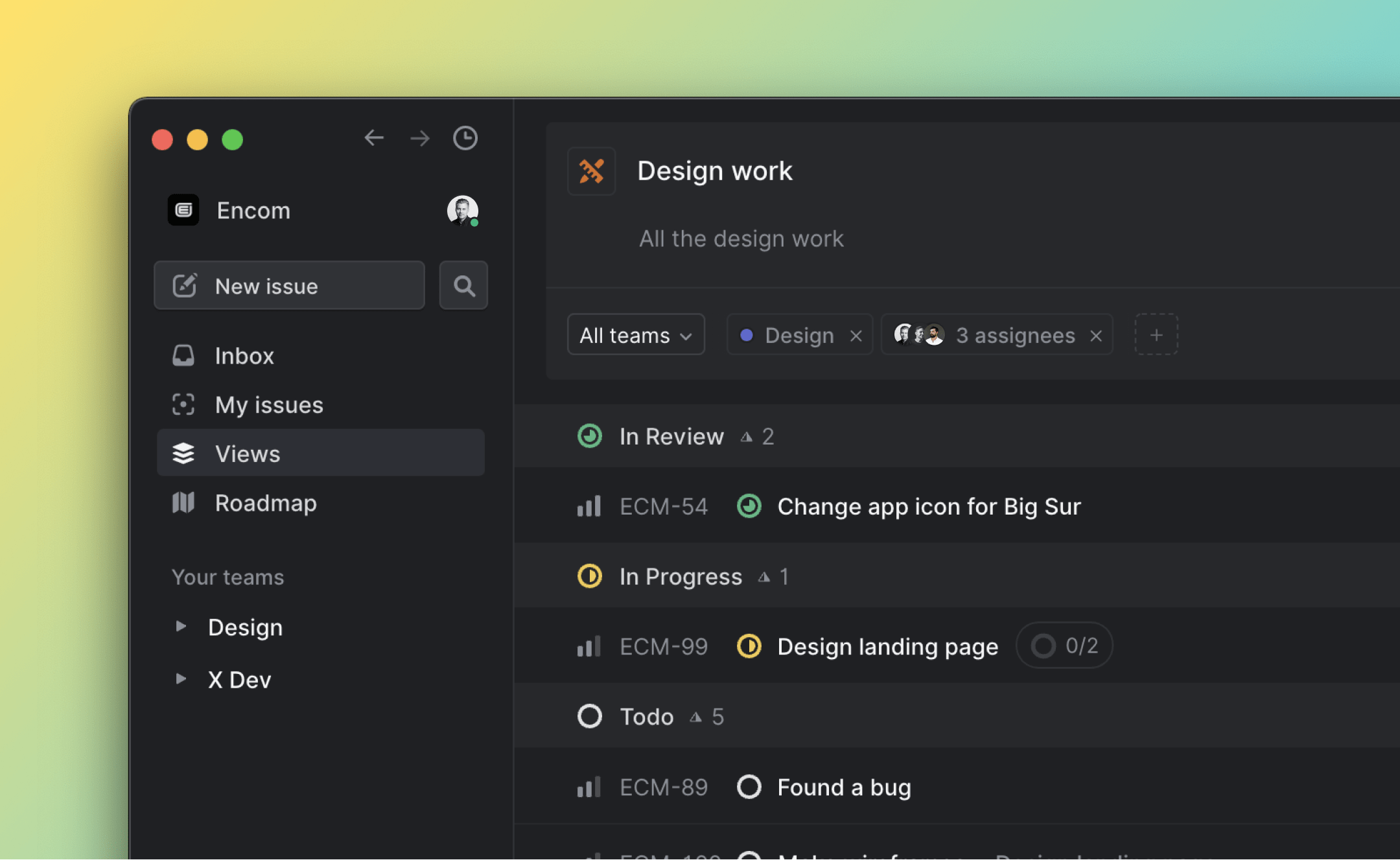
Task: Change the status icon on Design landing page
Action: pyautogui.click(x=749, y=647)
